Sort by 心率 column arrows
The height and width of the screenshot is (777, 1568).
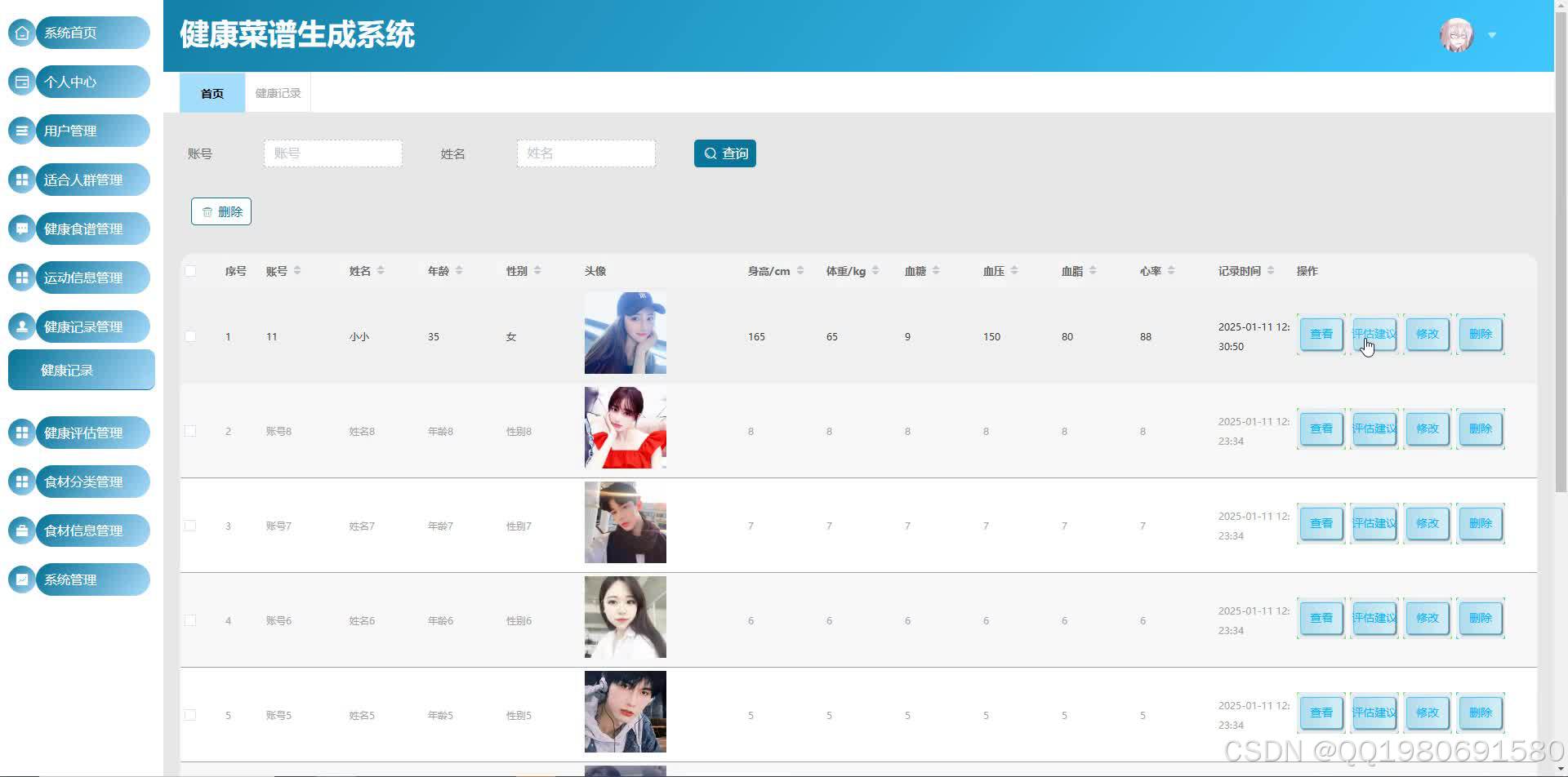point(1171,270)
